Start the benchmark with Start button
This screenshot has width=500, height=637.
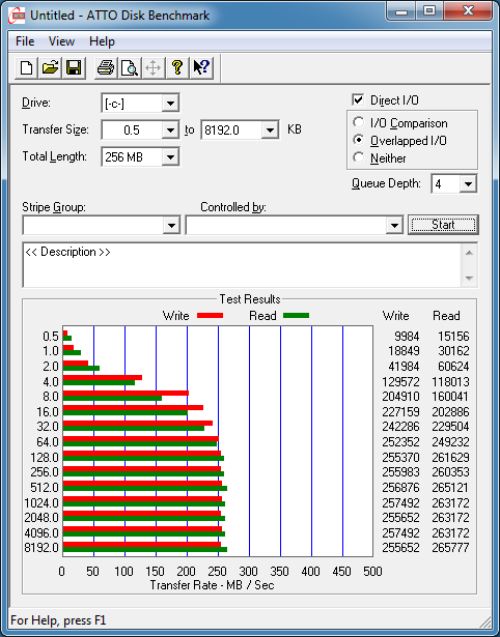[443, 225]
